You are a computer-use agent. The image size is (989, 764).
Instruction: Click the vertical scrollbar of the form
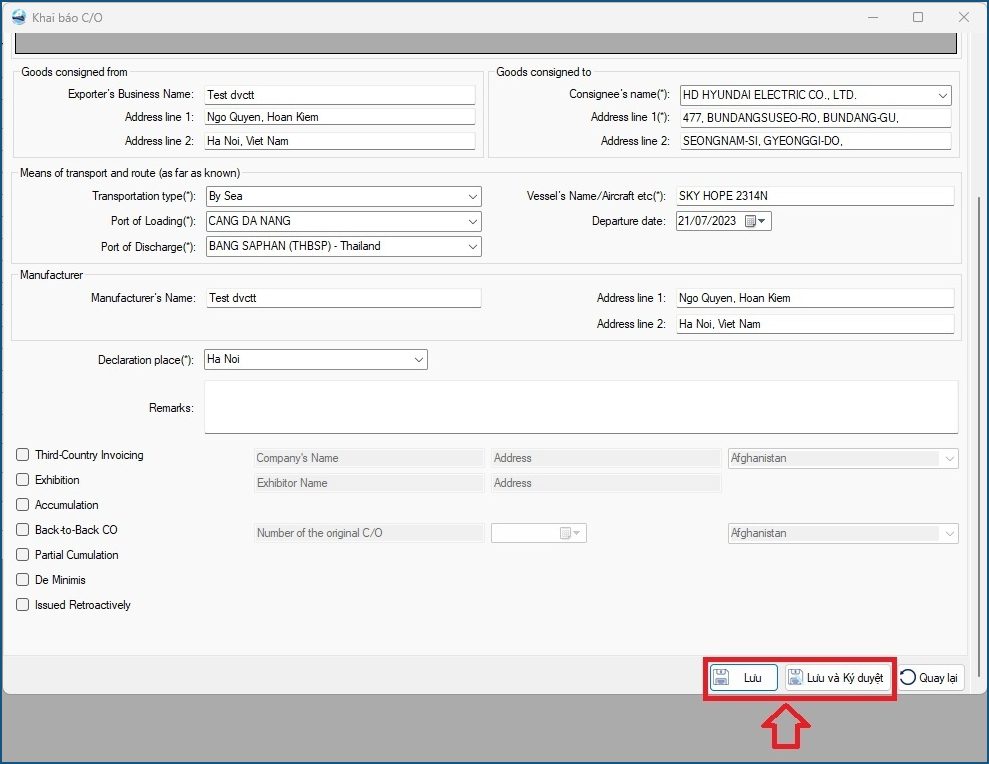[x=978, y=435]
